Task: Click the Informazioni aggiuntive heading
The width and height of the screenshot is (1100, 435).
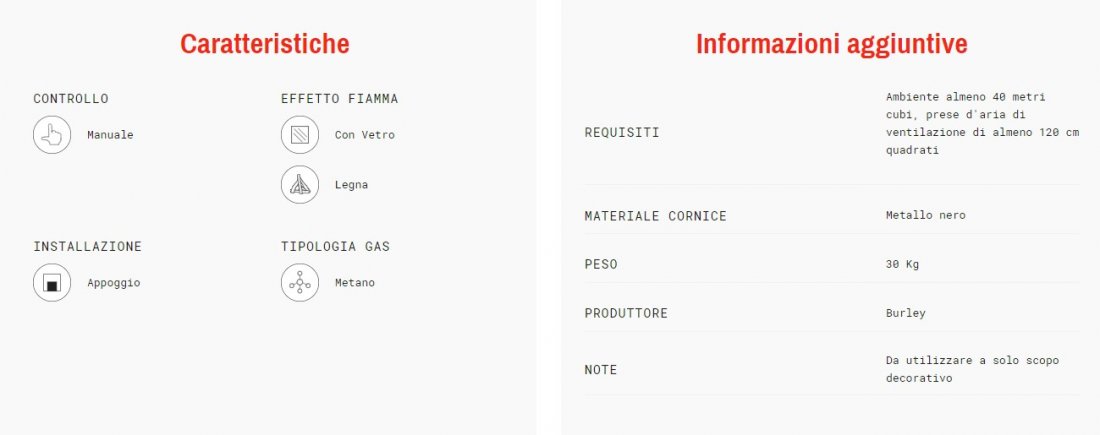Action: coord(831,44)
